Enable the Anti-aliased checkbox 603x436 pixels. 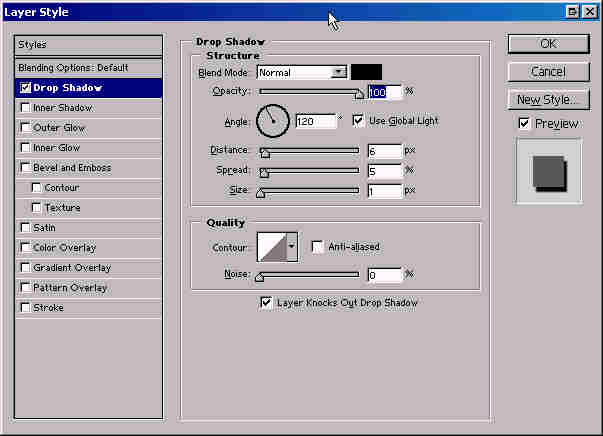(x=318, y=247)
